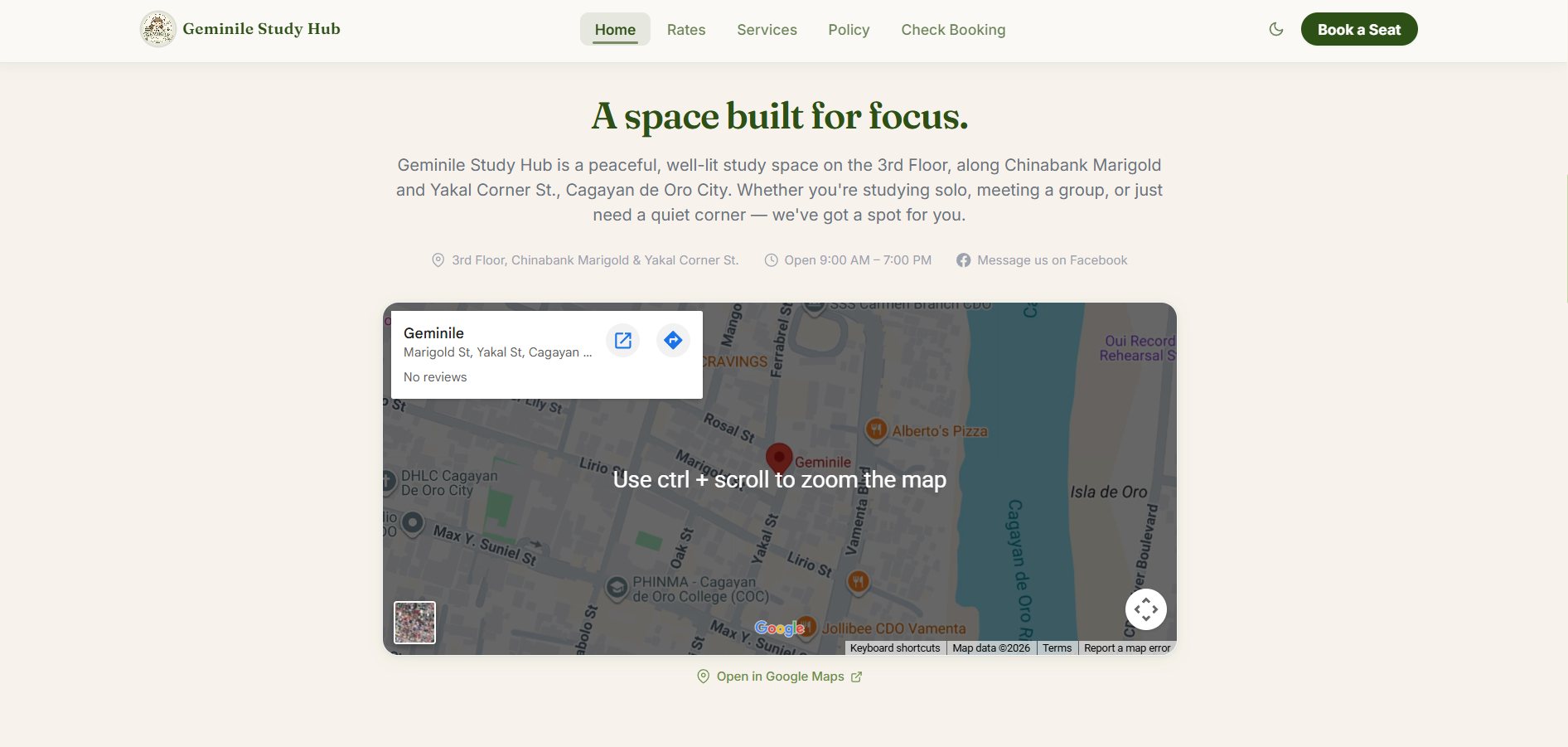Go to the Home tab
The image size is (1568, 747).
pyautogui.click(x=615, y=30)
